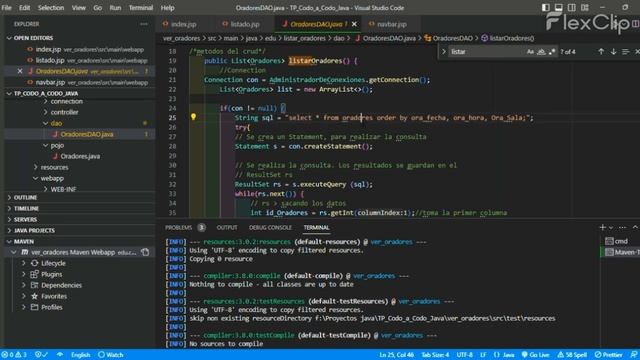Screen dimensions: 640x360
Task: Click the Watch button in status bar
Action: click(111, 355)
